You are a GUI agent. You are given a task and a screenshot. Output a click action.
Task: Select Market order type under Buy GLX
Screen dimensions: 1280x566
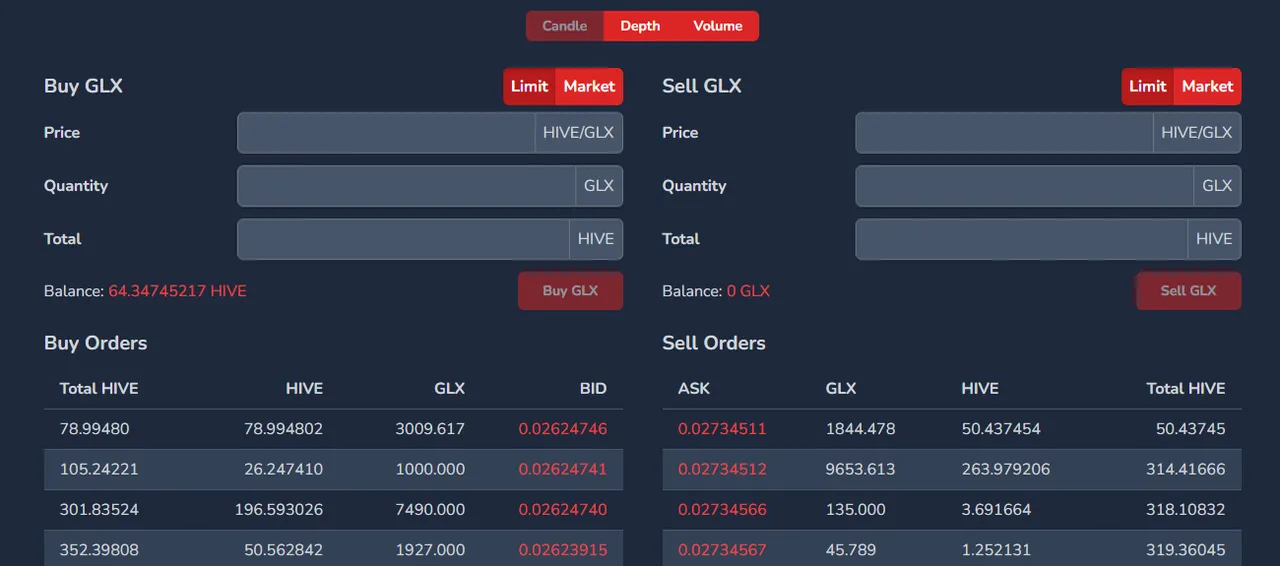pos(589,86)
